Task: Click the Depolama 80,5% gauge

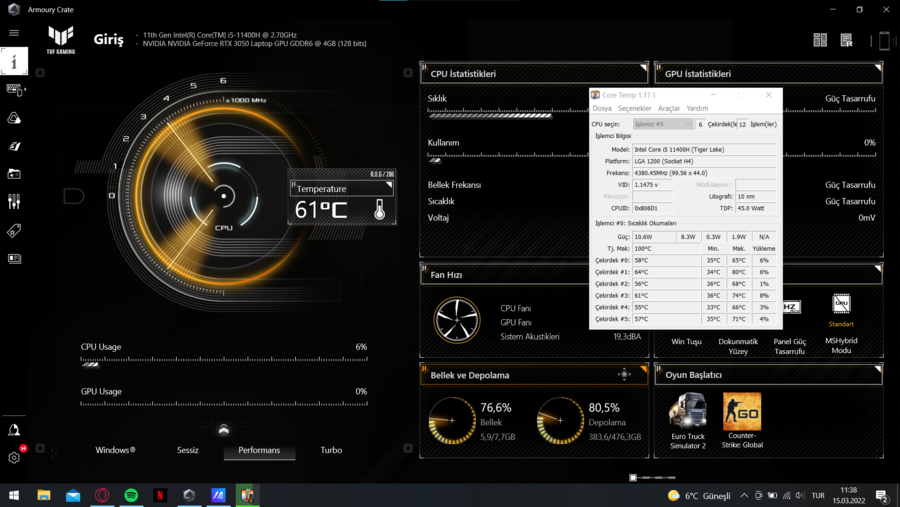Action: click(x=560, y=420)
